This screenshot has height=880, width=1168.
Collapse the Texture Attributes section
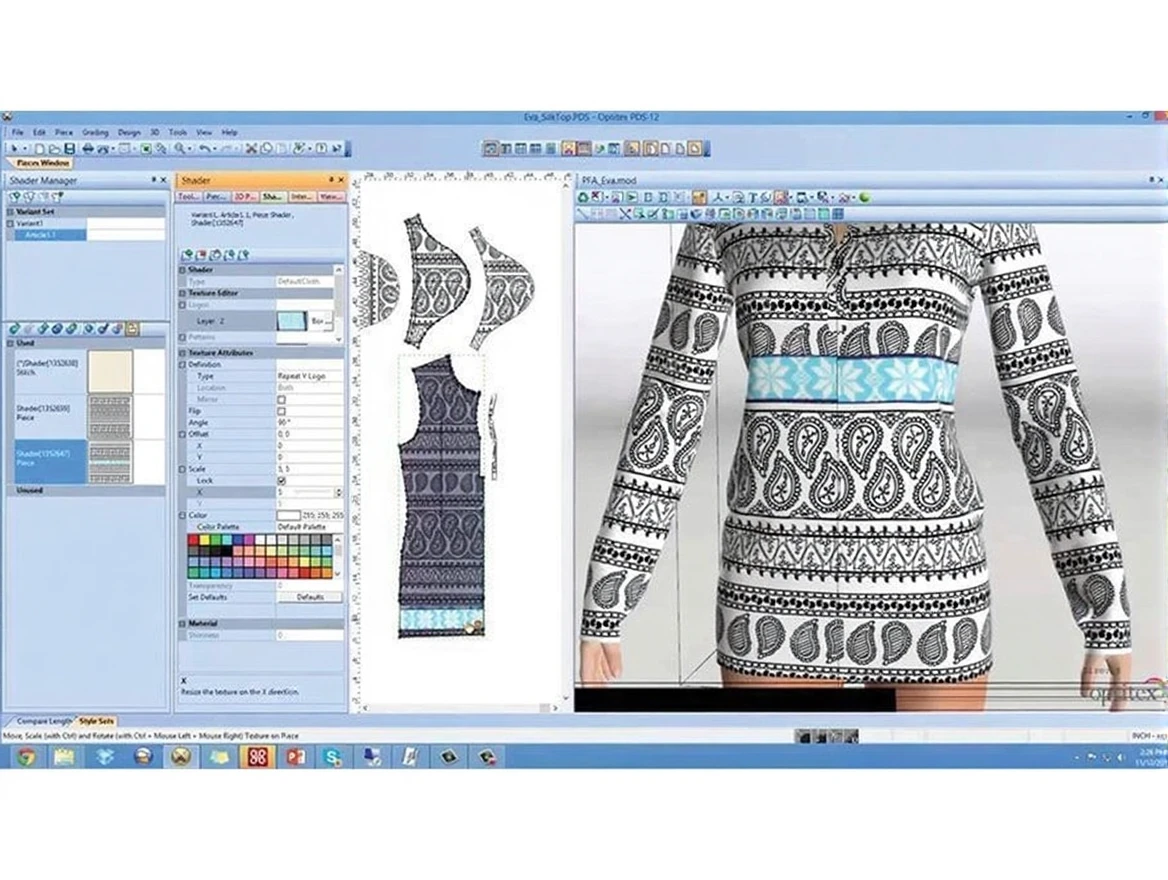click(183, 353)
